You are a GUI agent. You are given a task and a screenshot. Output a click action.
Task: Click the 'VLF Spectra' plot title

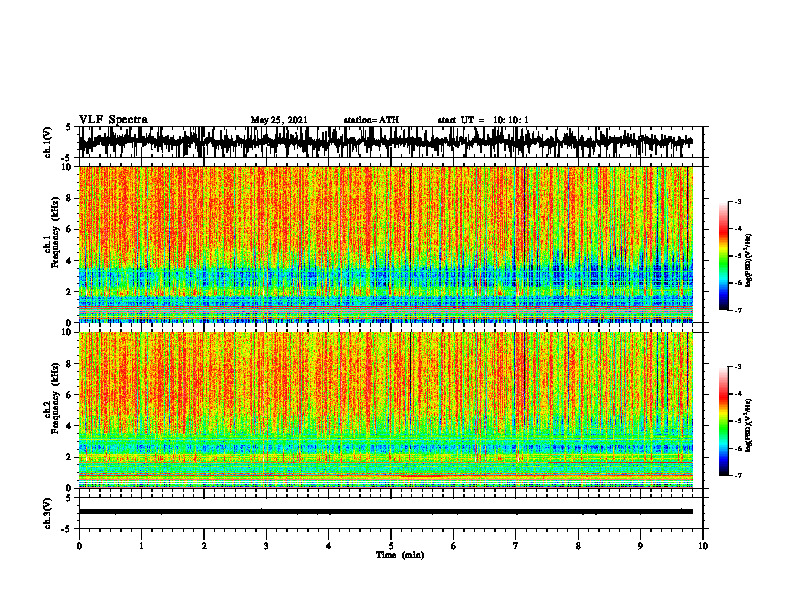pyautogui.click(x=113, y=120)
